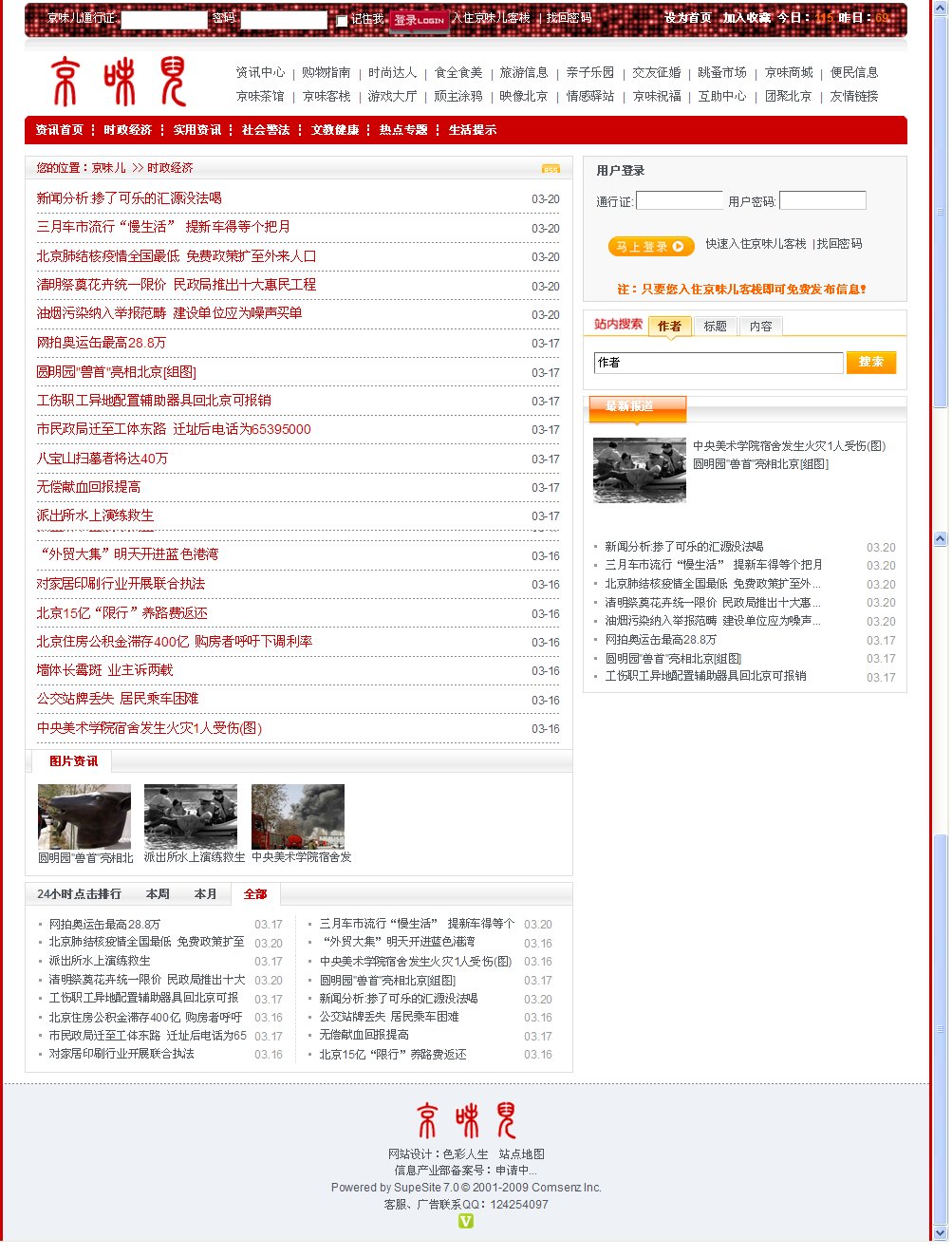Click the scrollbar down arrow at the bottom

pos(940,1232)
